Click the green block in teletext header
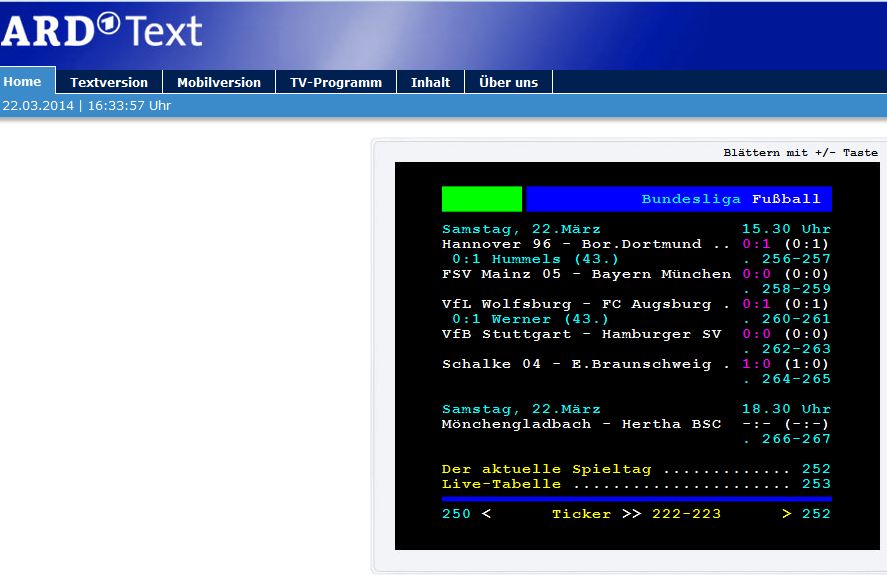Screen dimensions: 887x577 tap(482, 199)
